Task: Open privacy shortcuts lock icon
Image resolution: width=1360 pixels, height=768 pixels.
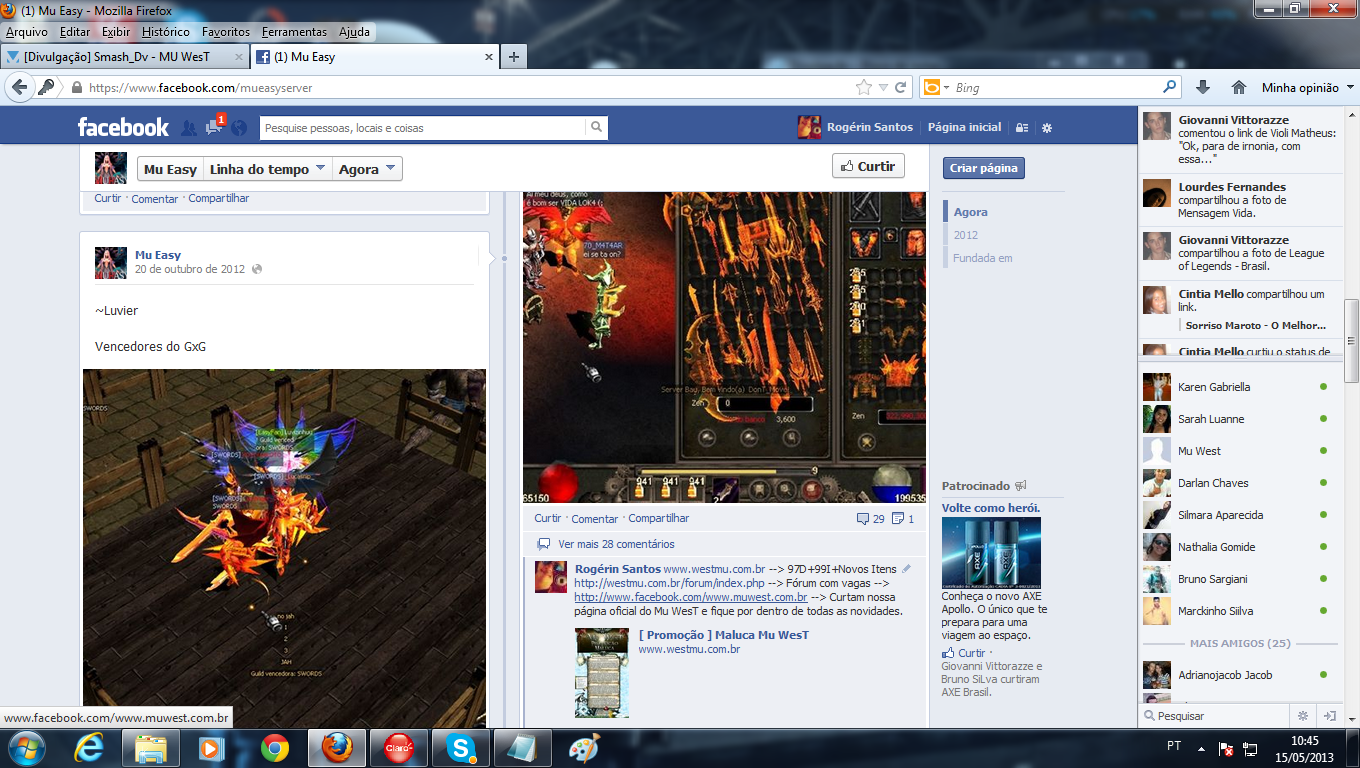Action: (x=1021, y=128)
